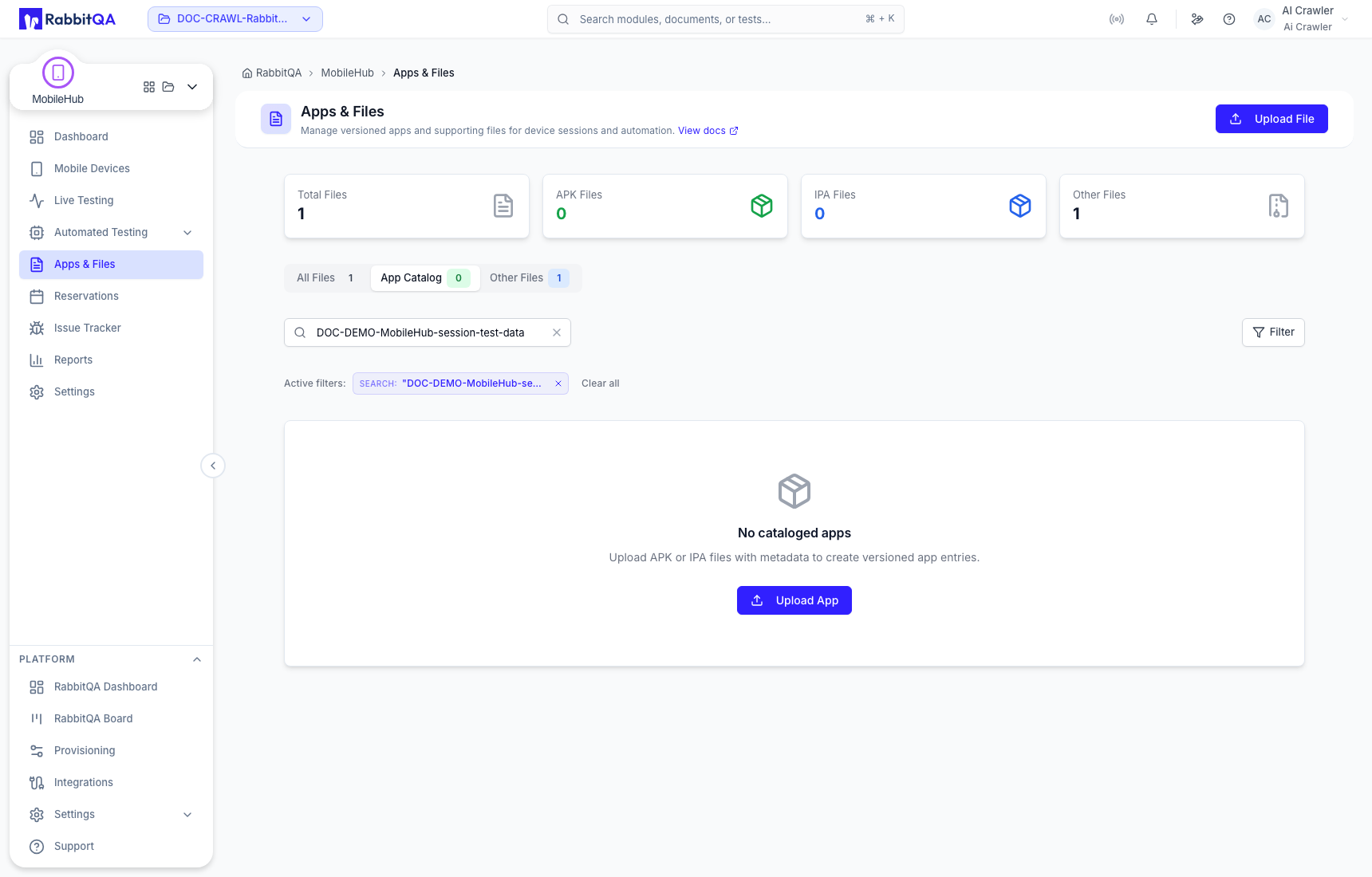The height and width of the screenshot is (877, 1372).
Task: Open Integrations page
Action: pos(111,782)
